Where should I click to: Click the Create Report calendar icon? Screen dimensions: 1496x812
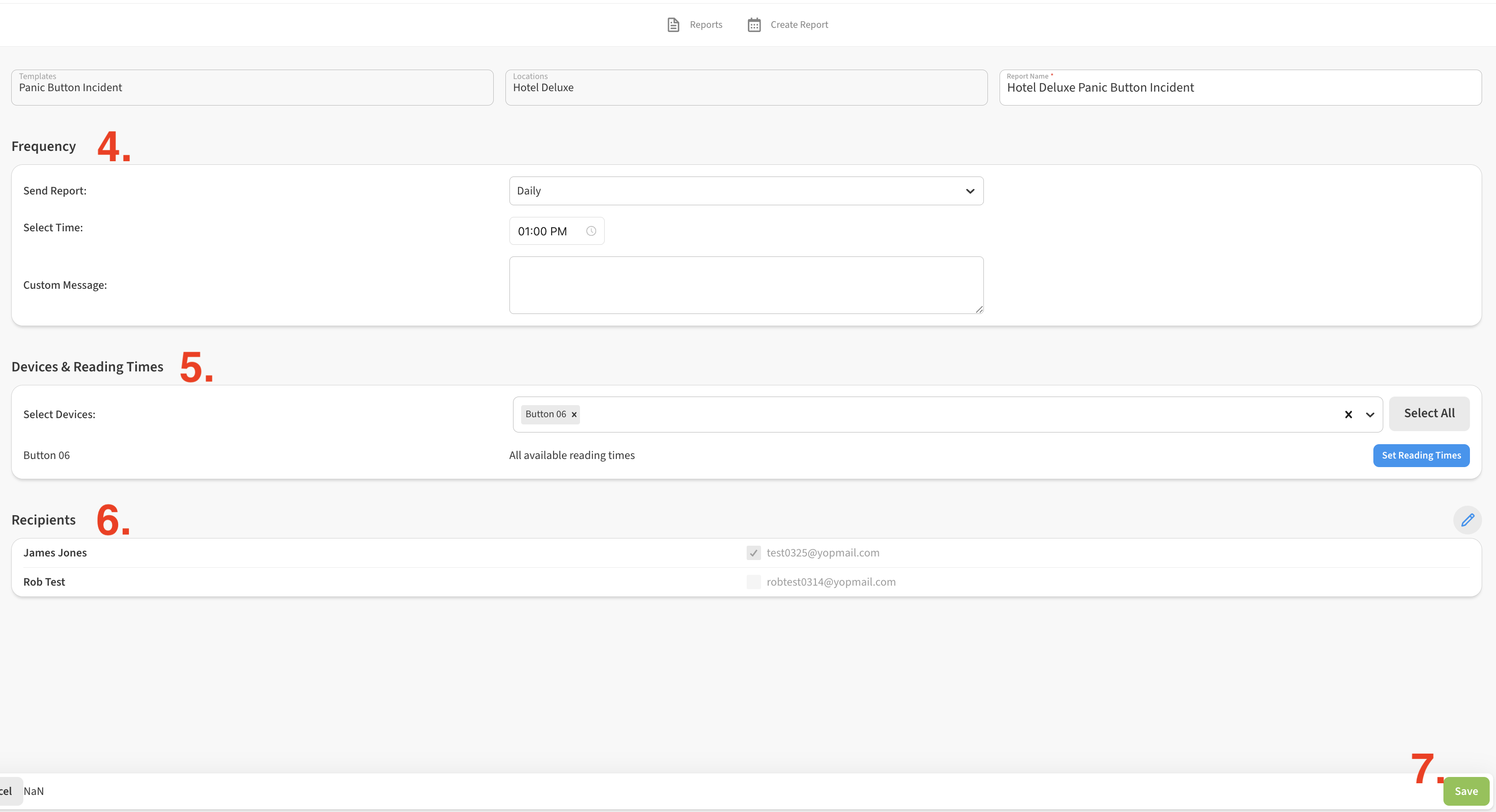(754, 24)
